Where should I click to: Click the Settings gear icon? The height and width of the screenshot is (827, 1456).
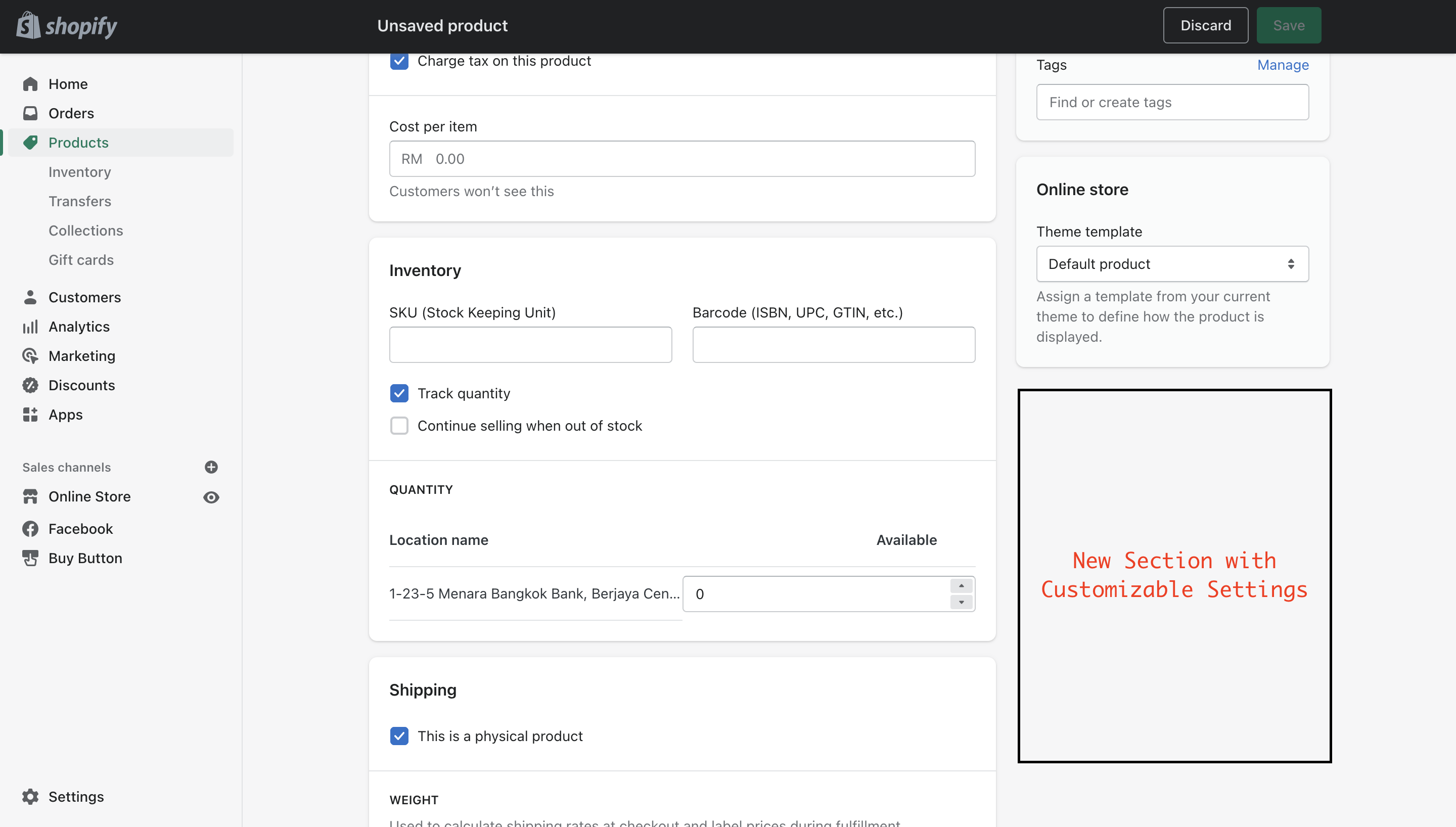(x=30, y=796)
